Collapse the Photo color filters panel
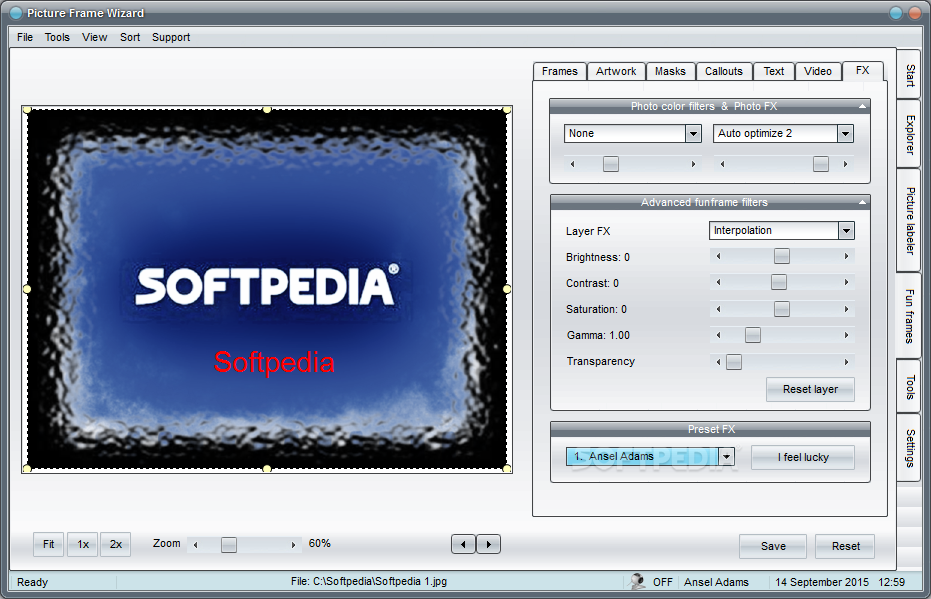 pyautogui.click(x=862, y=106)
